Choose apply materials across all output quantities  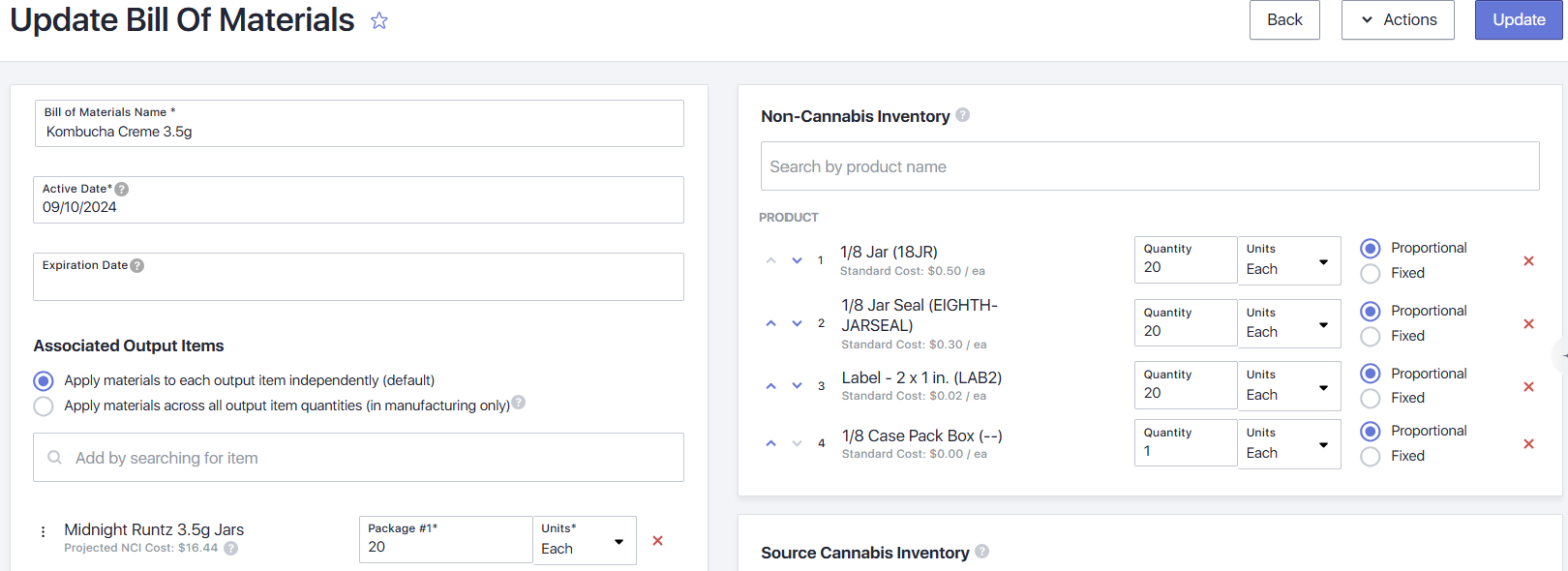44,406
